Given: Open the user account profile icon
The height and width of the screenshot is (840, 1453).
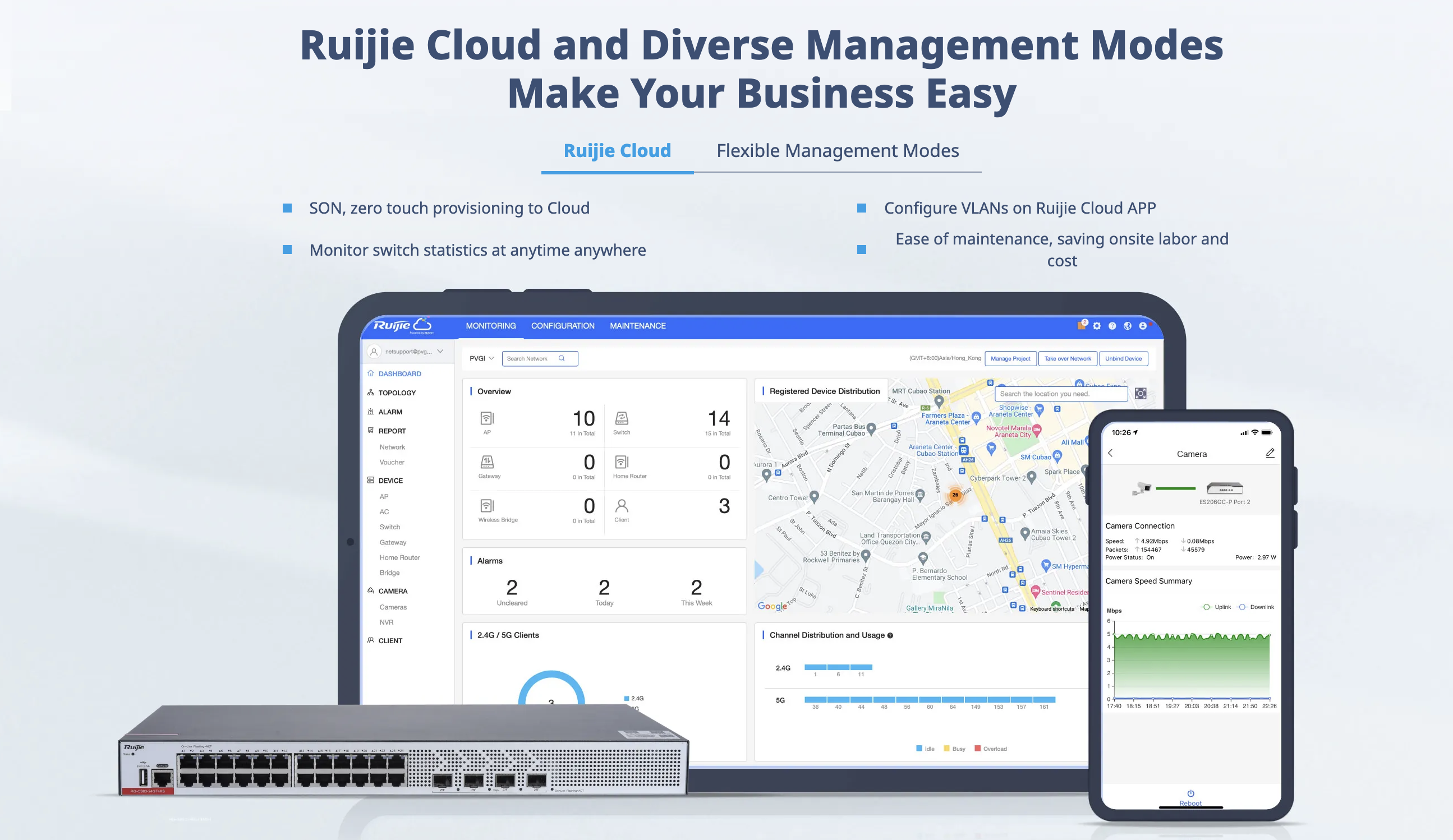Looking at the screenshot, I should click(1143, 326).
